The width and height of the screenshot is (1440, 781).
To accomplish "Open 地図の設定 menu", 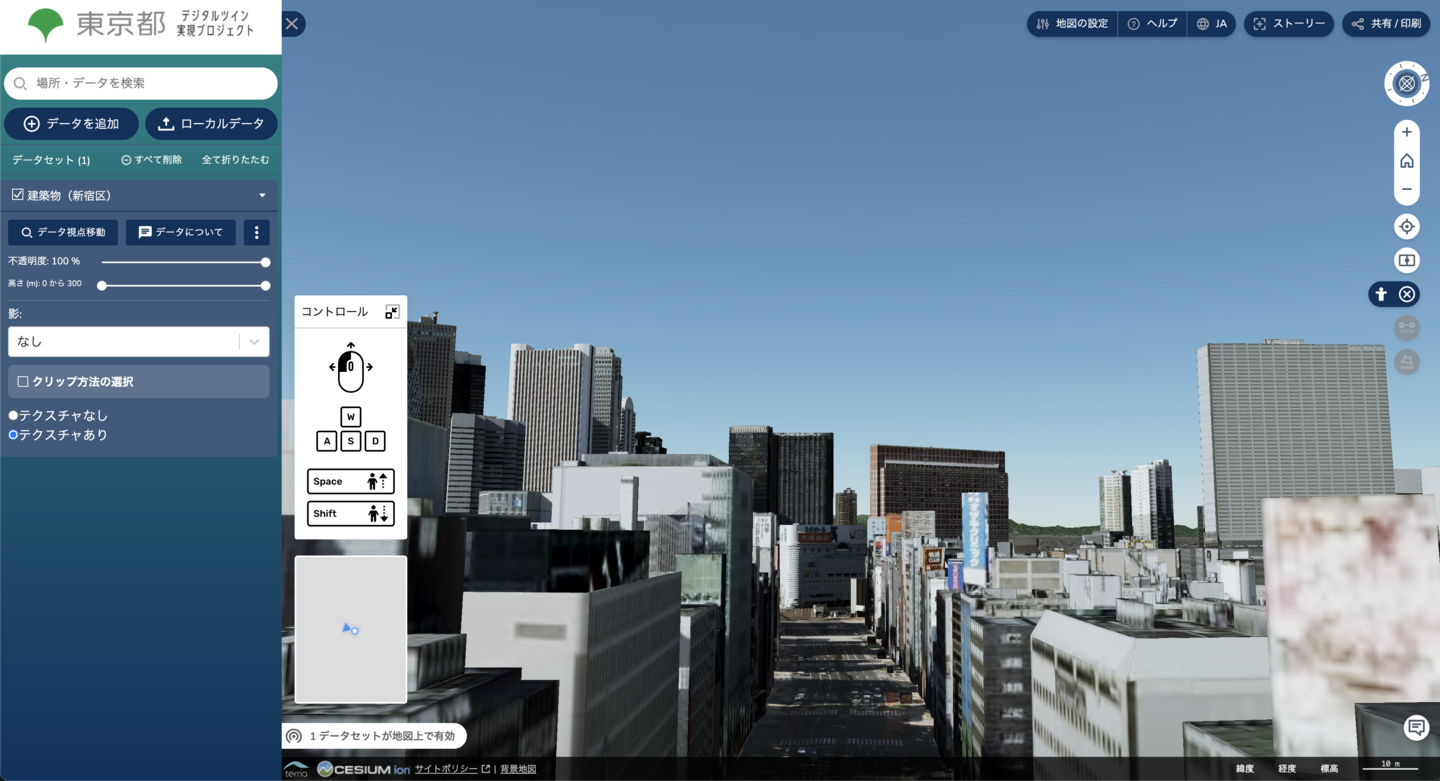I will click(x=1072, y=24).
